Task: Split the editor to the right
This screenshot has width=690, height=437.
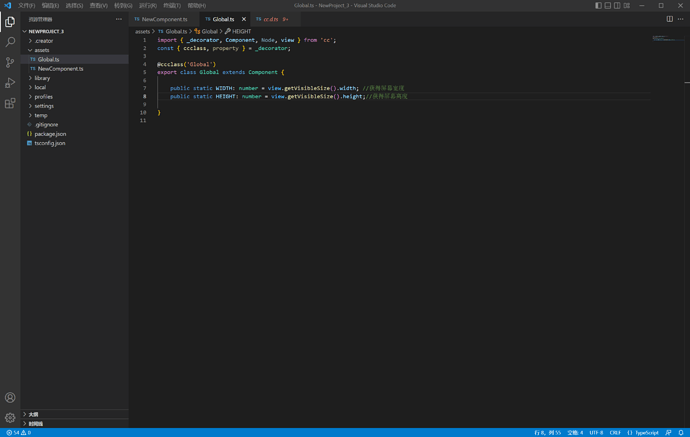Action: pyautogui.click(x=669, y=19)
